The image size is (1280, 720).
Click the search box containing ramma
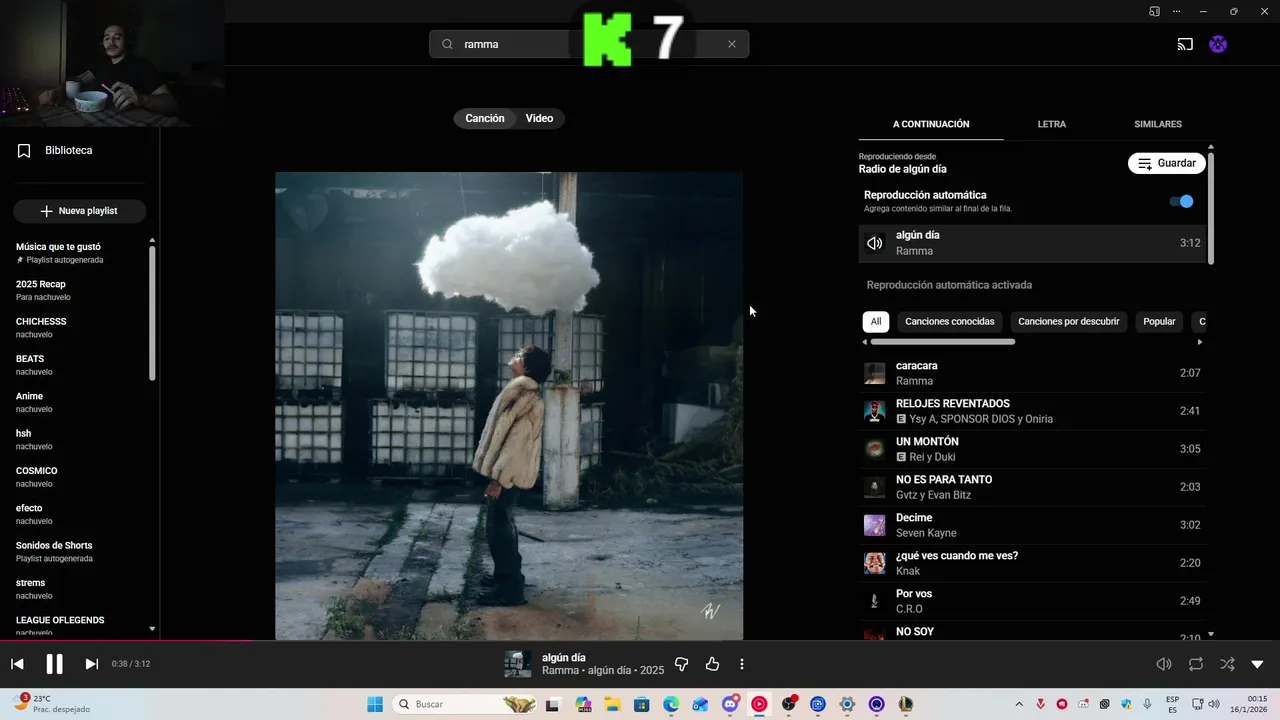click(589, 44)
